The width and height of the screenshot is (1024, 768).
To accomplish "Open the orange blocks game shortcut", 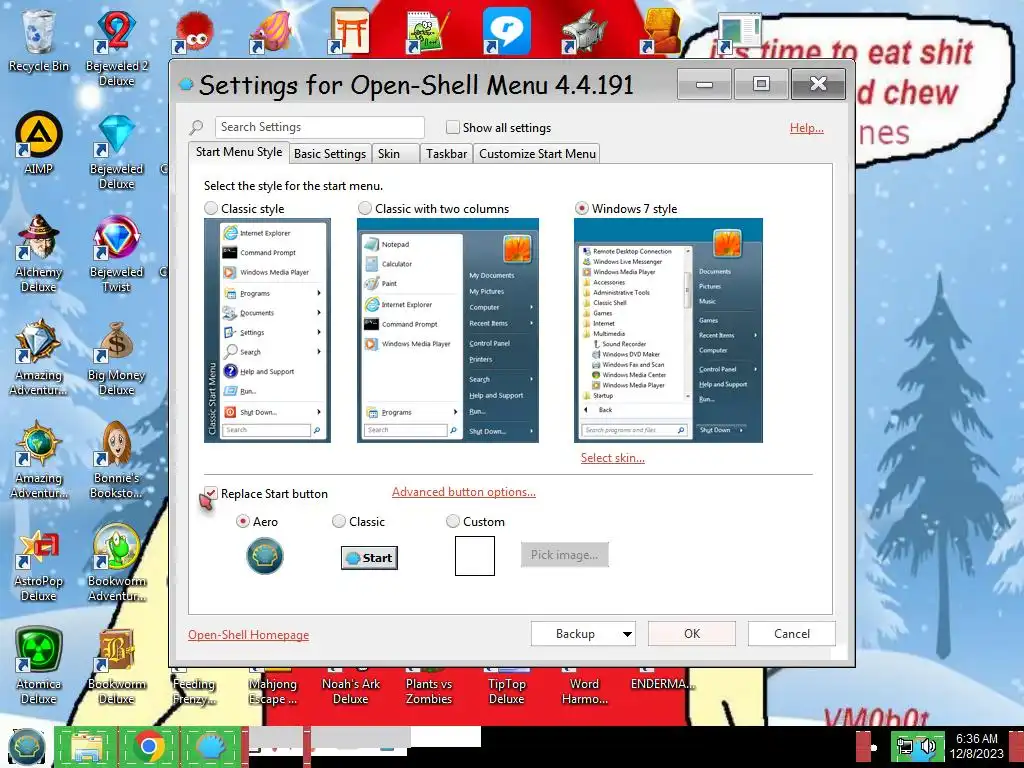I will 661,31.
